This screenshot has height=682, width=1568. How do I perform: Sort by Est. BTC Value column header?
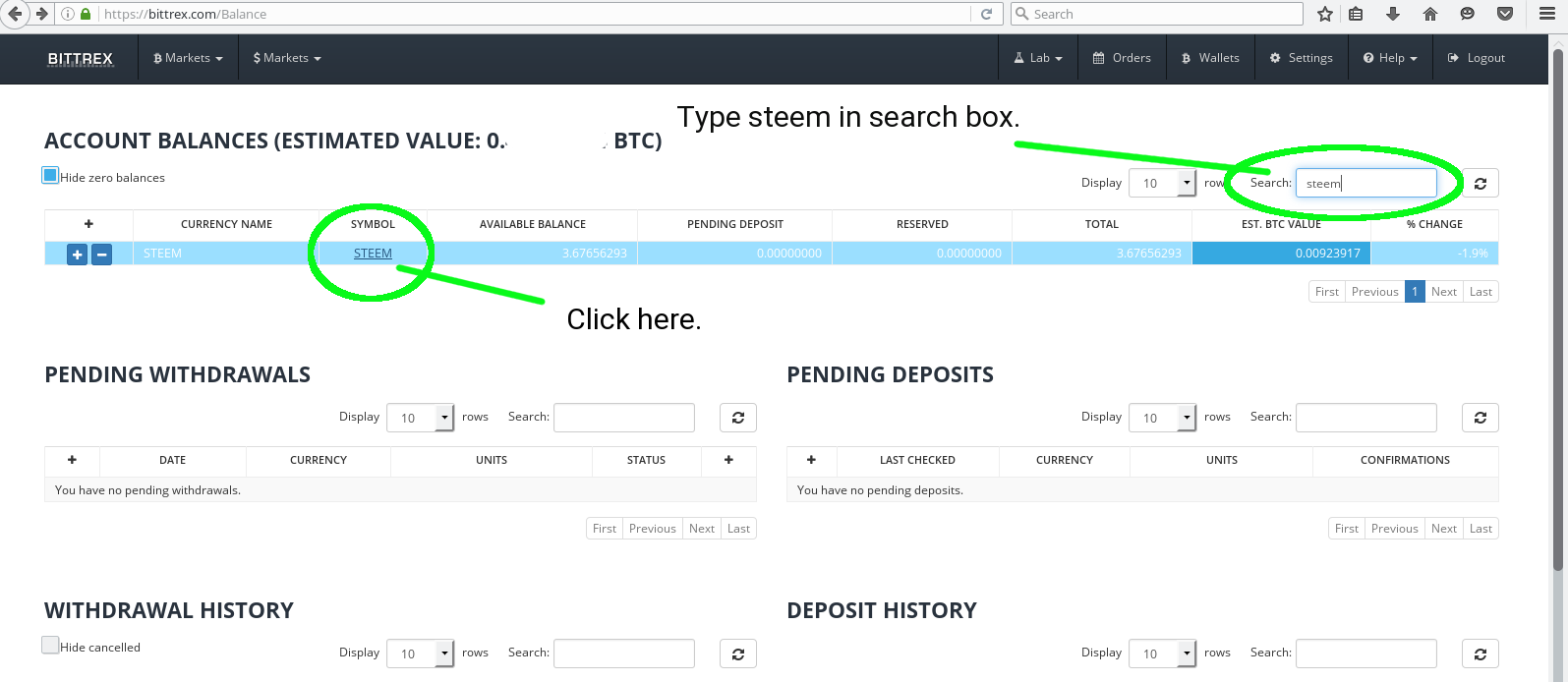pos(1281,224)
